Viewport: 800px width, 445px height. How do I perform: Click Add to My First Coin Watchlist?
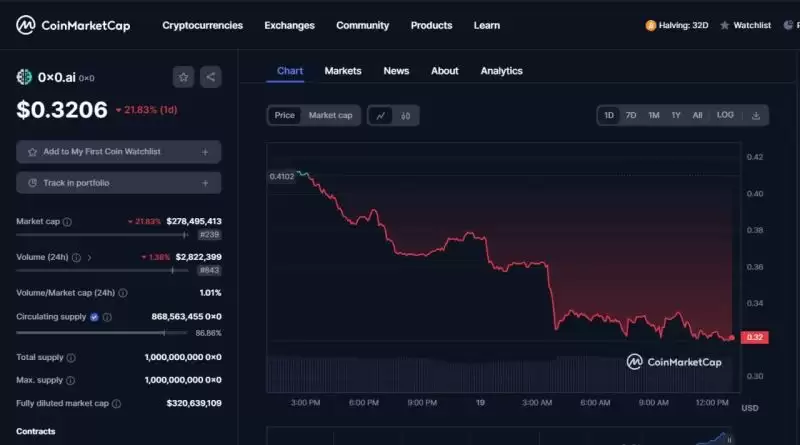[x=118, y=152]
